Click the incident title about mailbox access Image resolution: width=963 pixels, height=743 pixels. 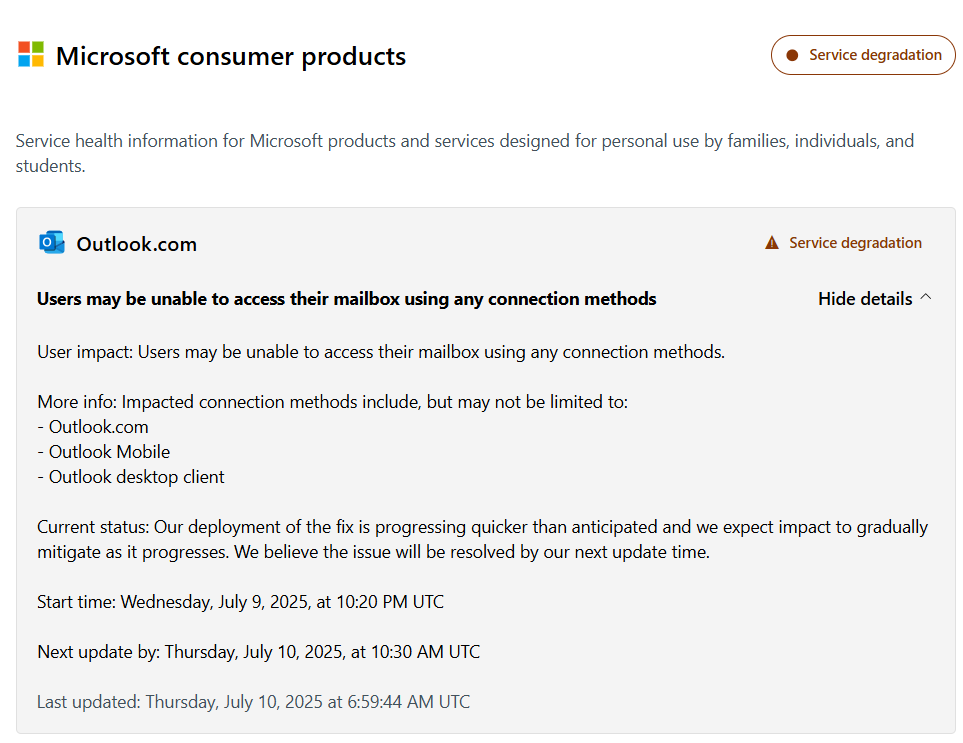[345, 298]
